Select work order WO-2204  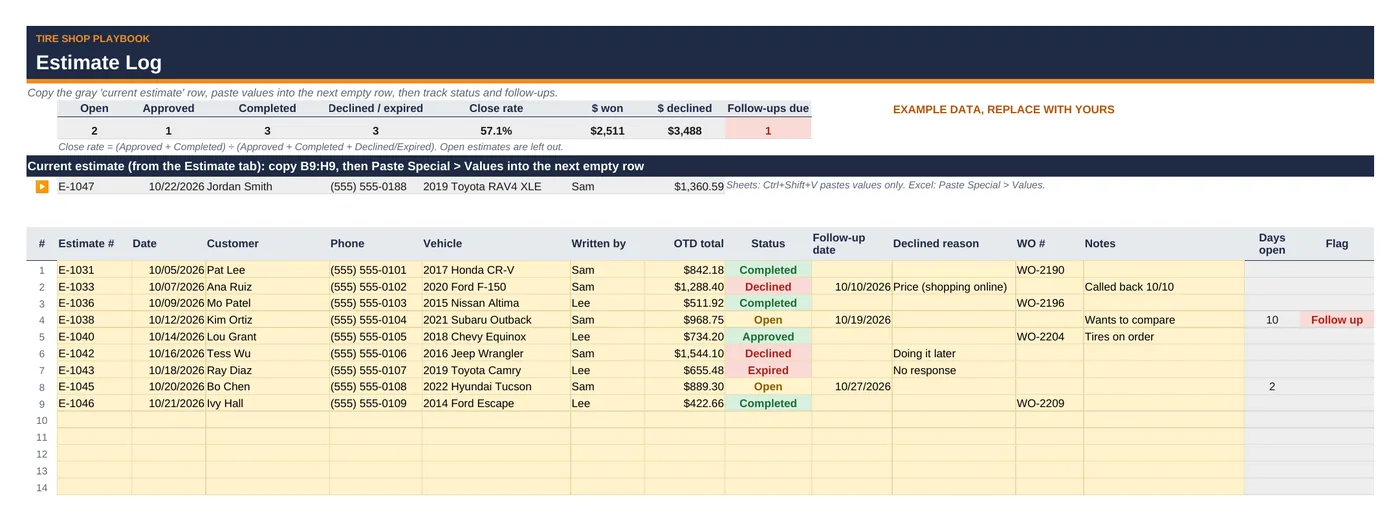(1049, 337)
